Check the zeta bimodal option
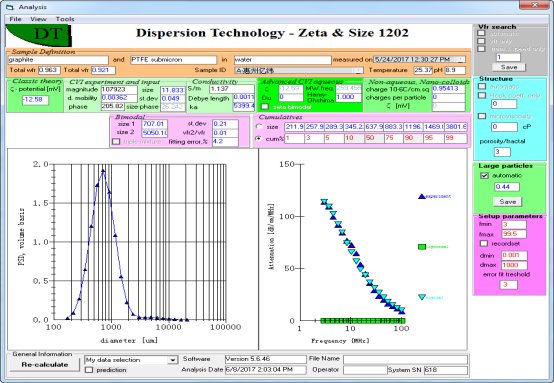This screenshot has width=554, height=383. click(x=265, y=106)
